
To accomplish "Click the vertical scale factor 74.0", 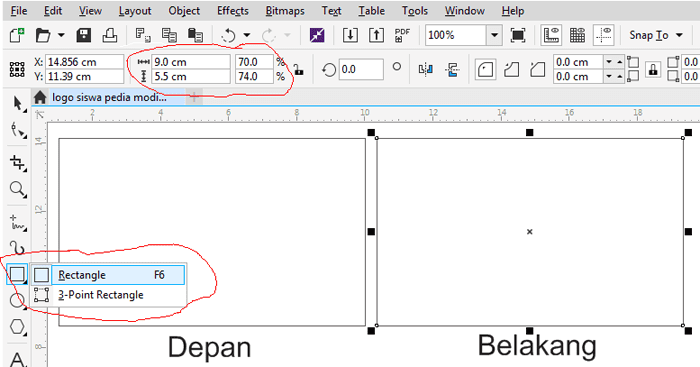I will tap(254, 76).
